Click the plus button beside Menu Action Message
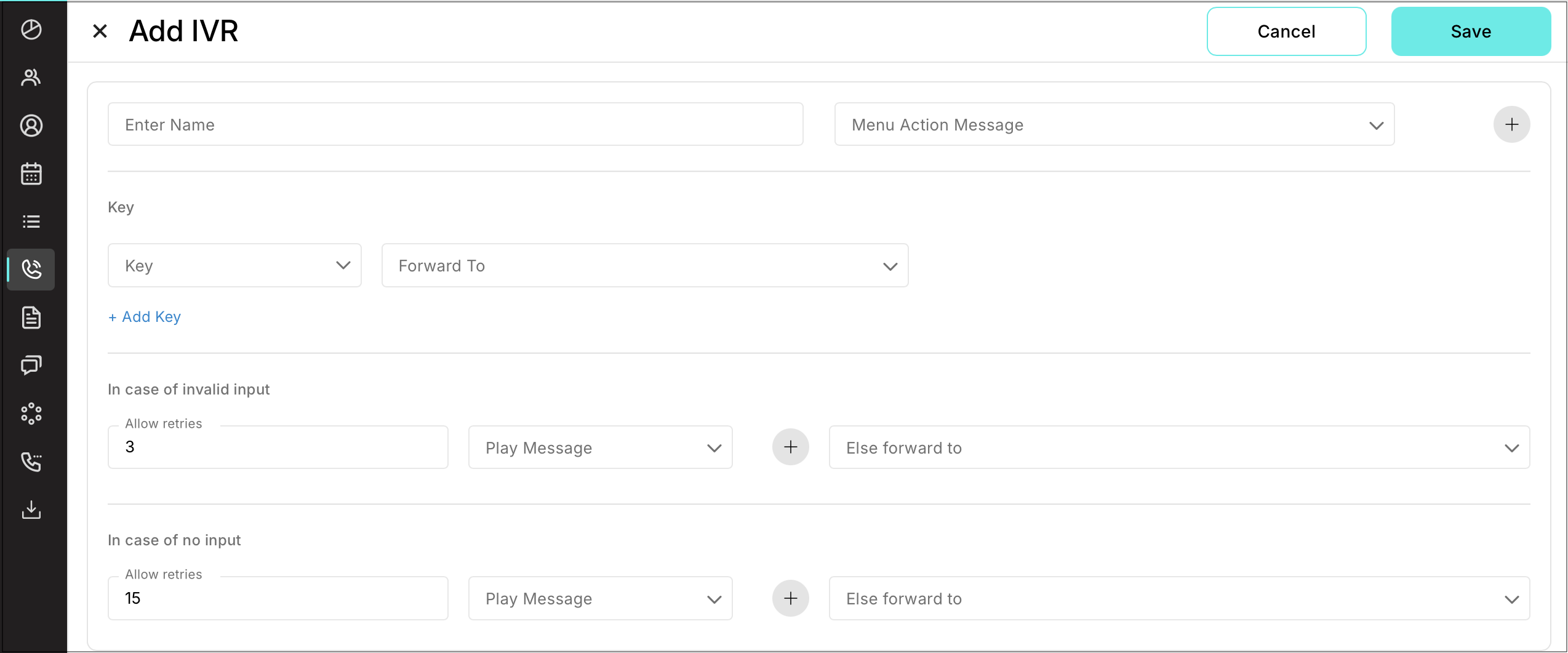This screenshot has width=1568, height=653. pyautogui.click(x=1511, y=125)
